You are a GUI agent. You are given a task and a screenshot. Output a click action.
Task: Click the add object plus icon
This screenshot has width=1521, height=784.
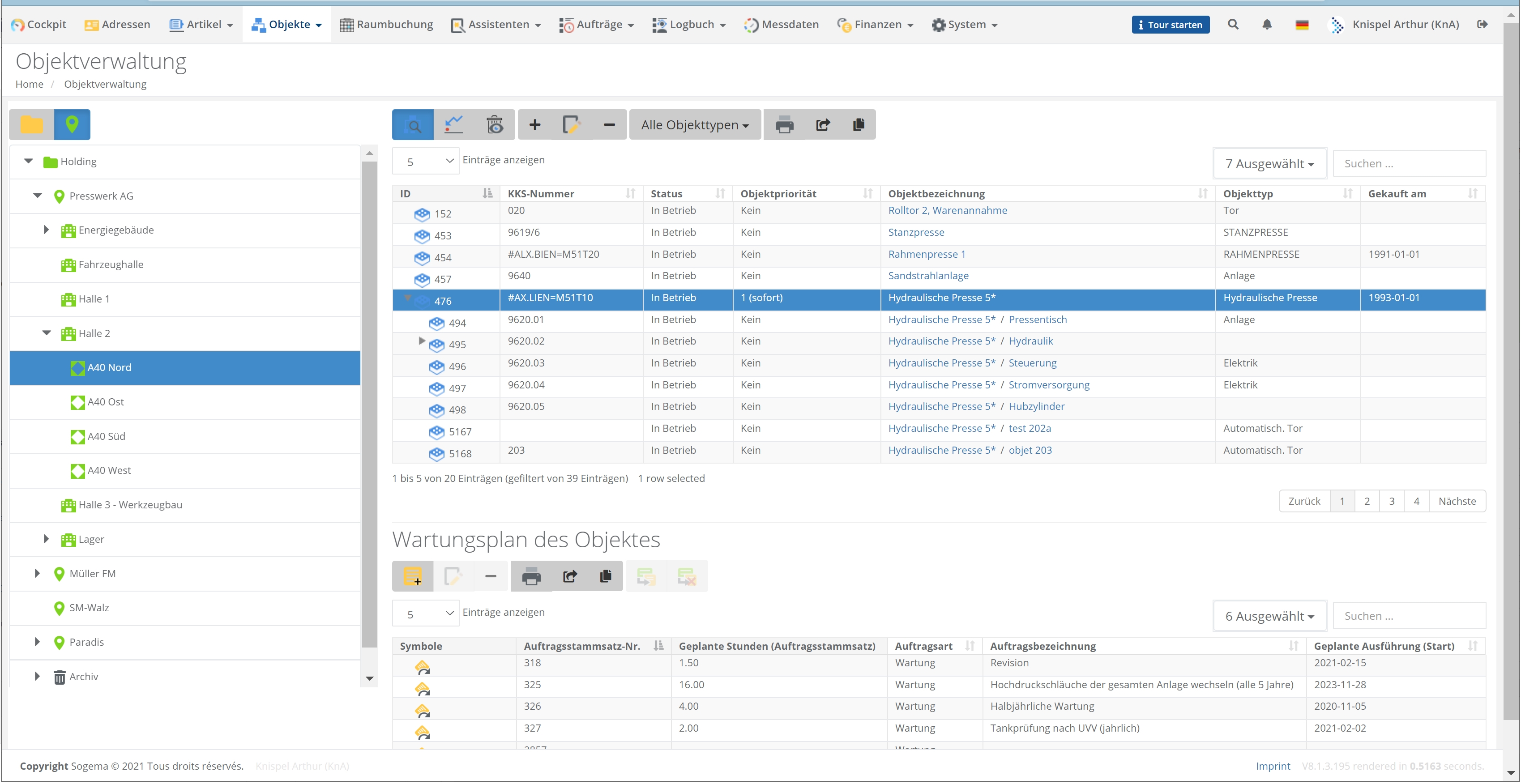[535, 125]
